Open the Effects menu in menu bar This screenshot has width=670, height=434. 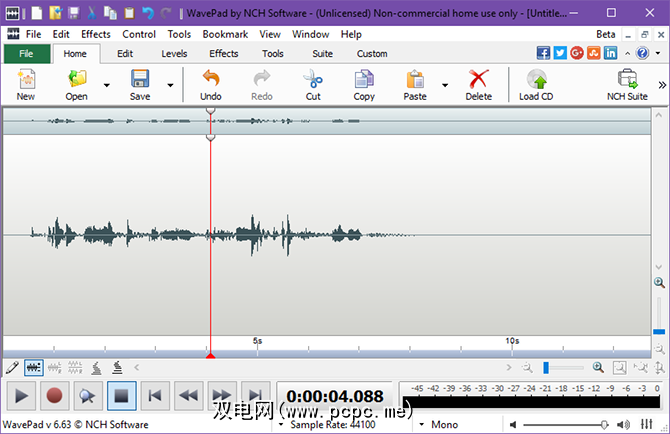[x=96, y=34]
